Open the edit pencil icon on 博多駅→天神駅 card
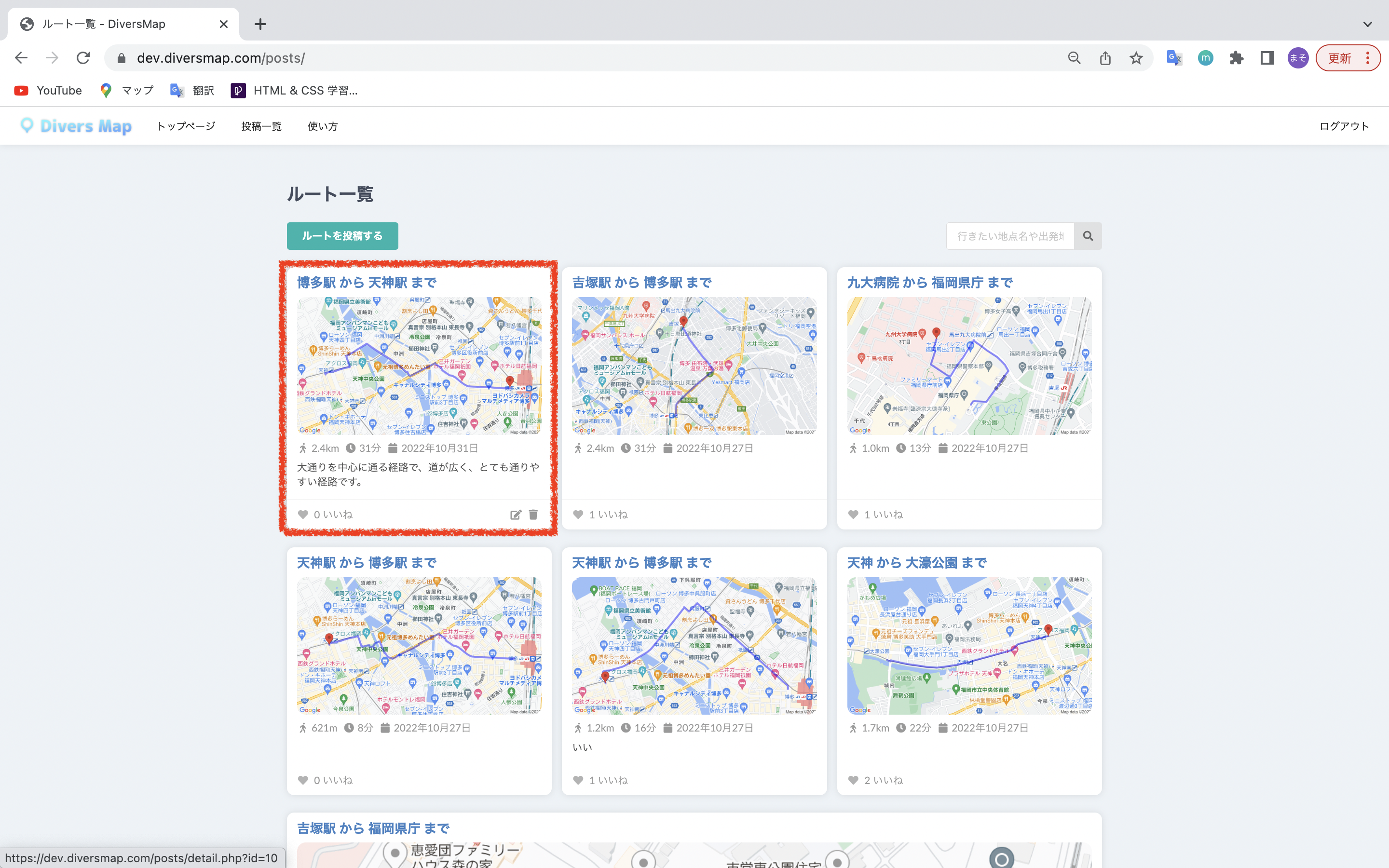Image resolution: width=1389 pixels, height=868 pixels. 516,515
